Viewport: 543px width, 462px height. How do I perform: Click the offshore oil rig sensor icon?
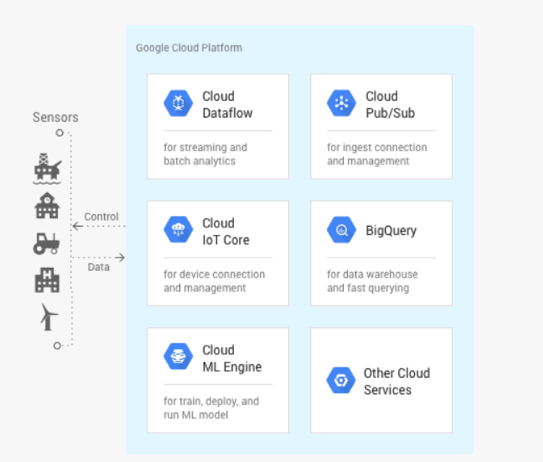pyautogui.click(x=47, y=169)
